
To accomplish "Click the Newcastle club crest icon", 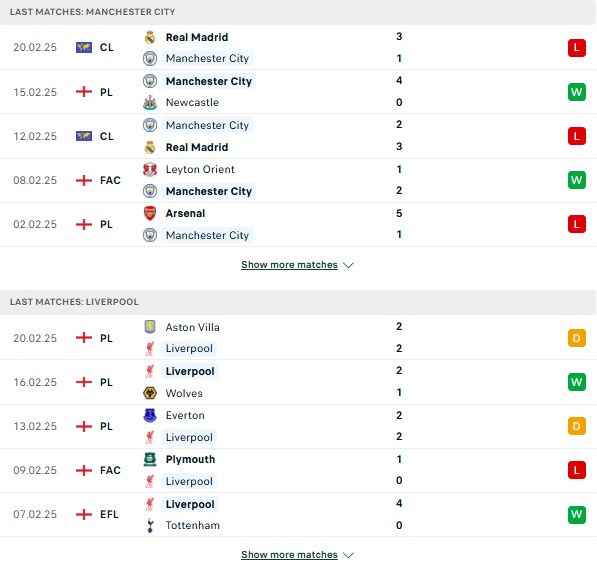I will click(150, 102).
